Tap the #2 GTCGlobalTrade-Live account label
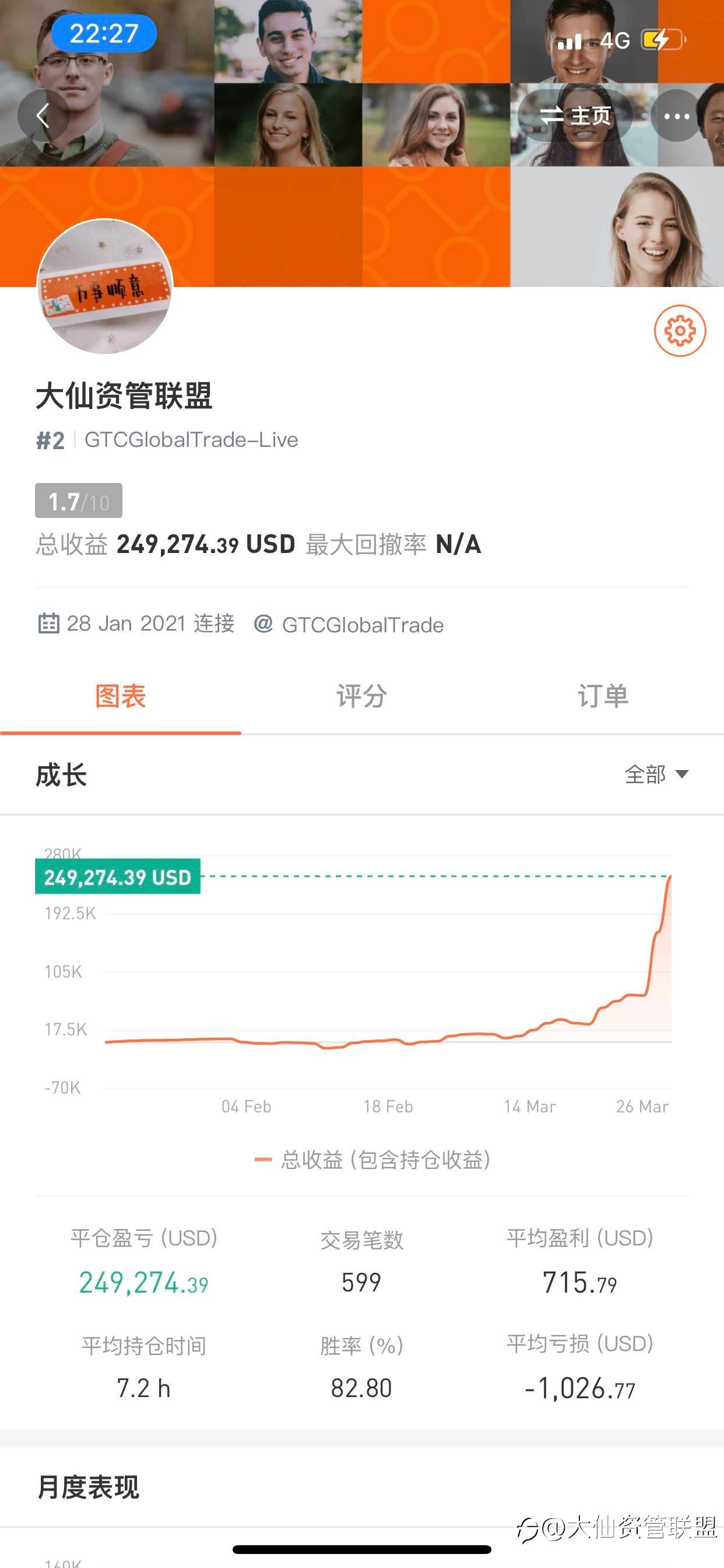The width and height of the screenshot is (724, 1568). click(x=167, y=440)
